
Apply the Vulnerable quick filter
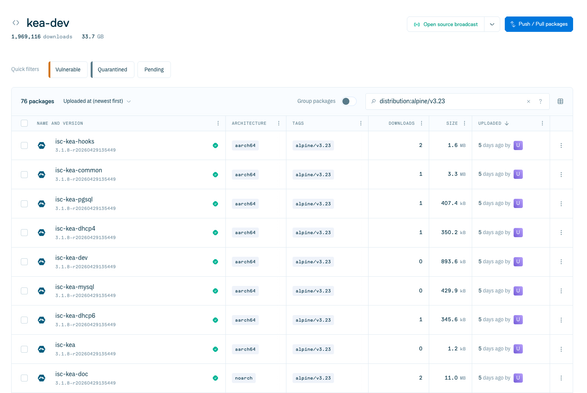(x=68, y=70)
